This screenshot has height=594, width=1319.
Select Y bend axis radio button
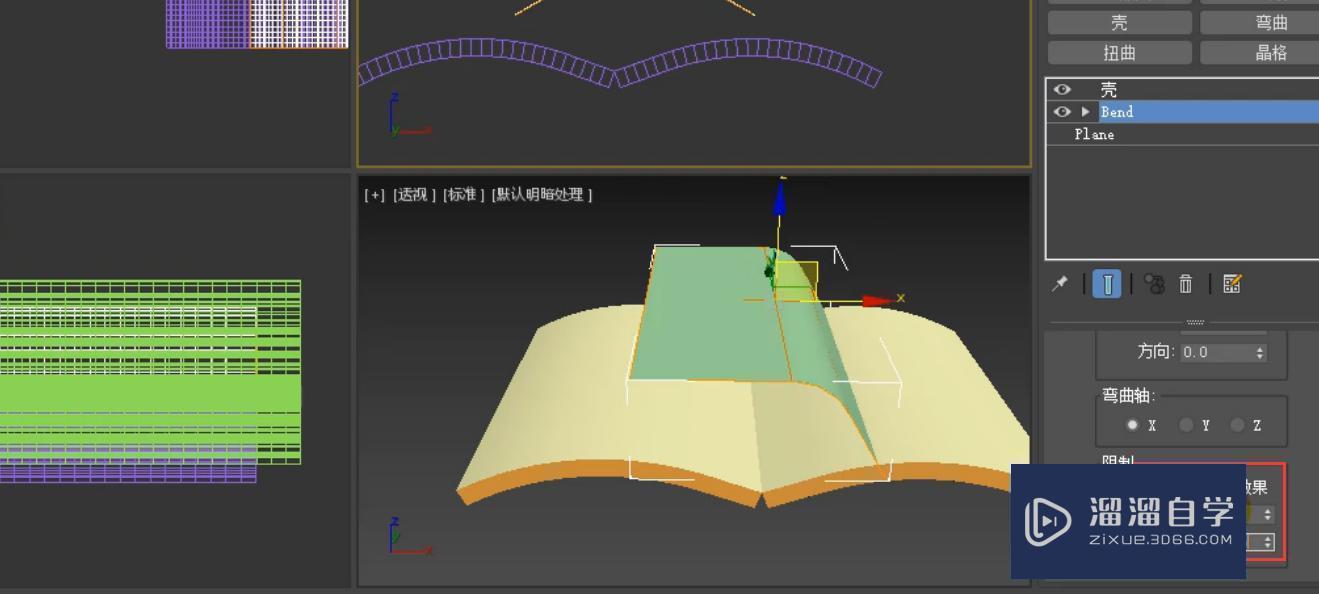(1186, 425)
